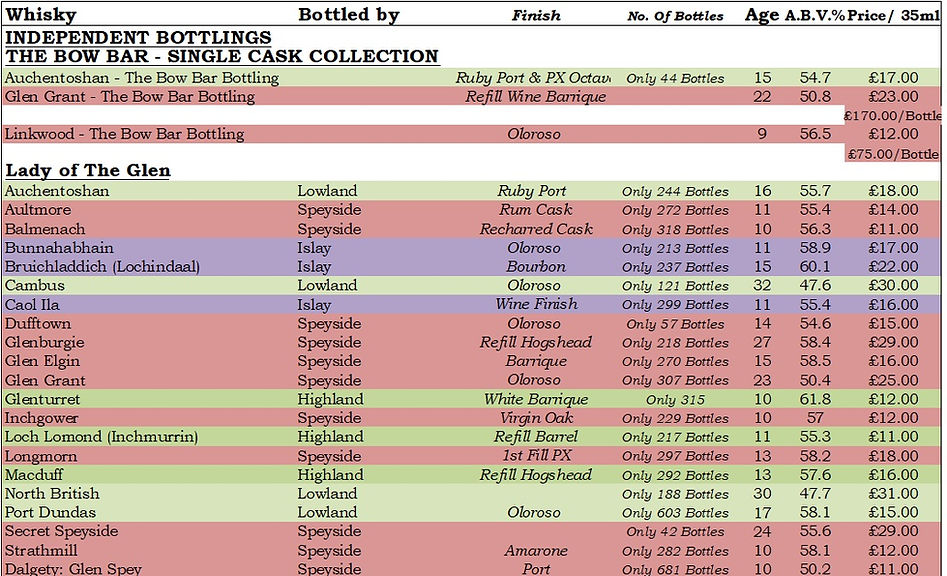Click the 'Virgin Oak' finish cell
The height and width of the screenshot is (576, 947).
point(536,418)
